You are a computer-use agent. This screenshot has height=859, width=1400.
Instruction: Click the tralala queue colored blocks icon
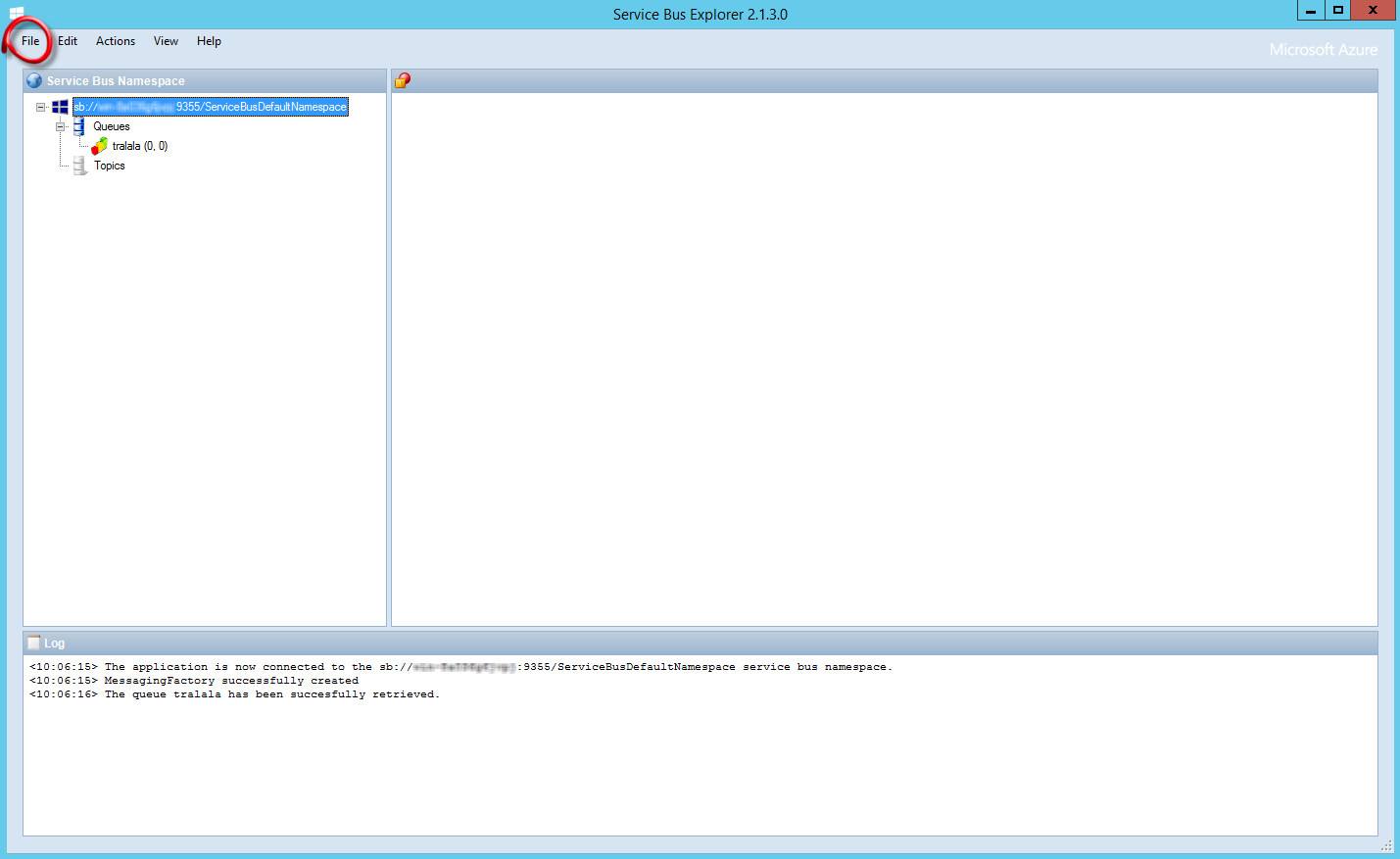click(100, 146)
